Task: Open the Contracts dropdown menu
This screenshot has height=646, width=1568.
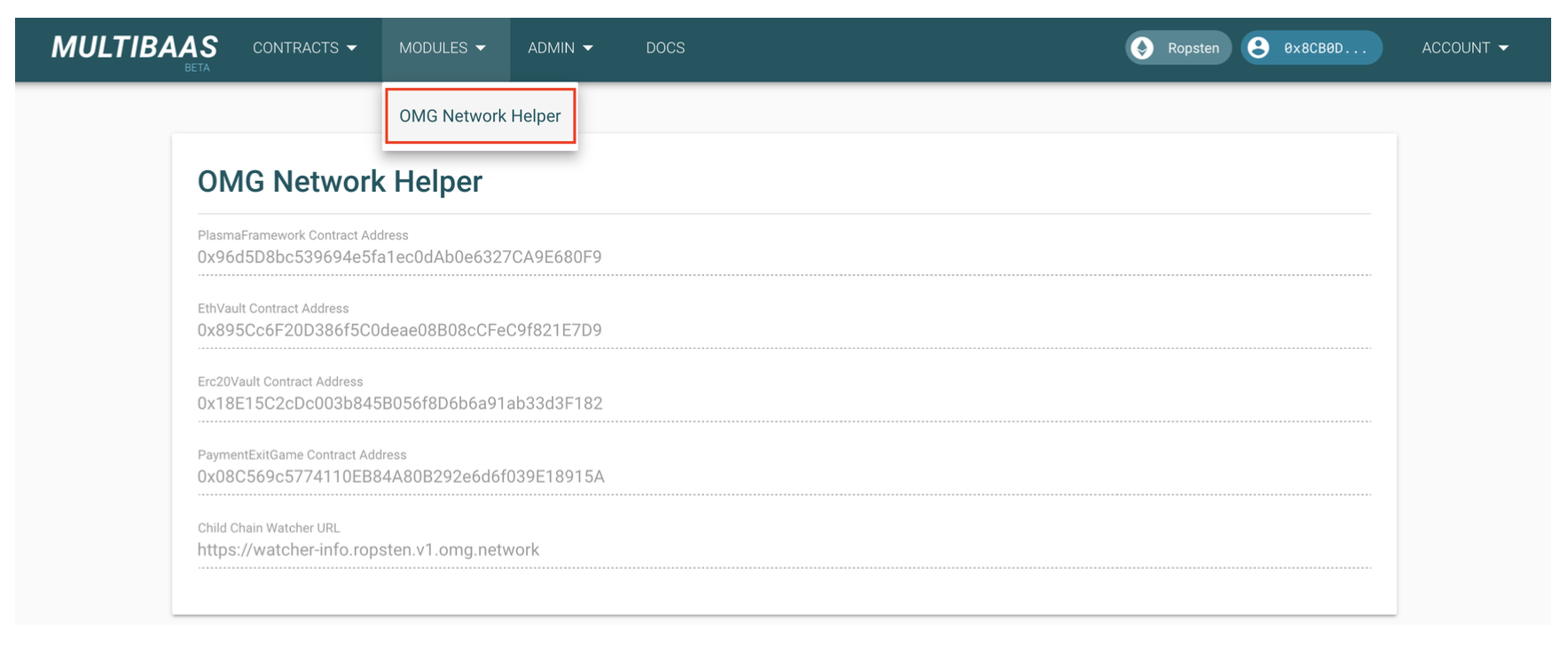Action: click(x=304, y=48)
